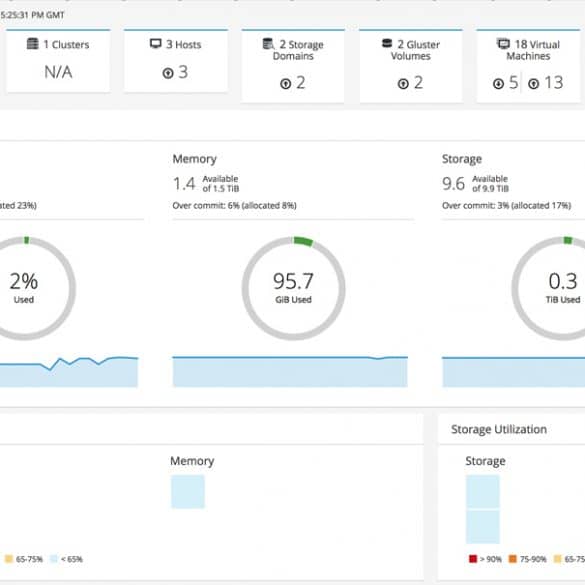The image size is (585, 585).
Task: Click the 5:25:31 PM GMT timestamp
Action: point(32,15)
